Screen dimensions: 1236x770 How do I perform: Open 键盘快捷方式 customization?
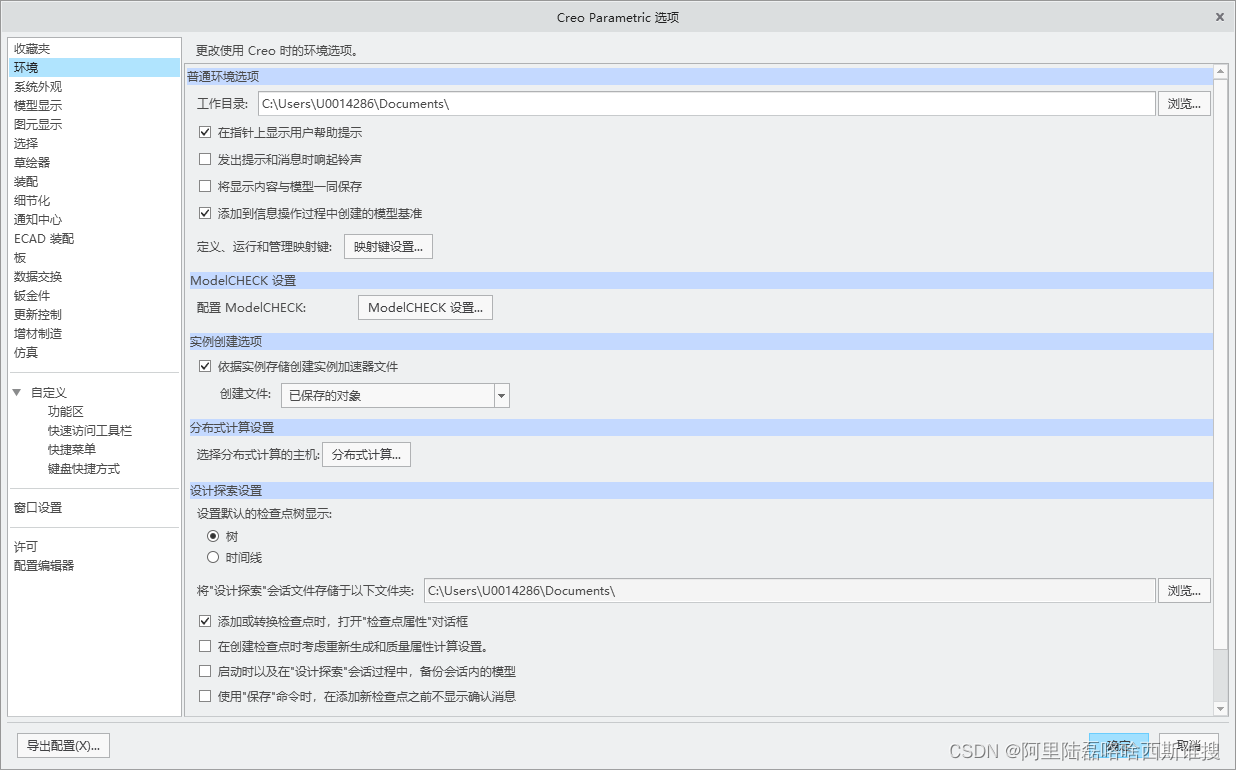[84, 469]
